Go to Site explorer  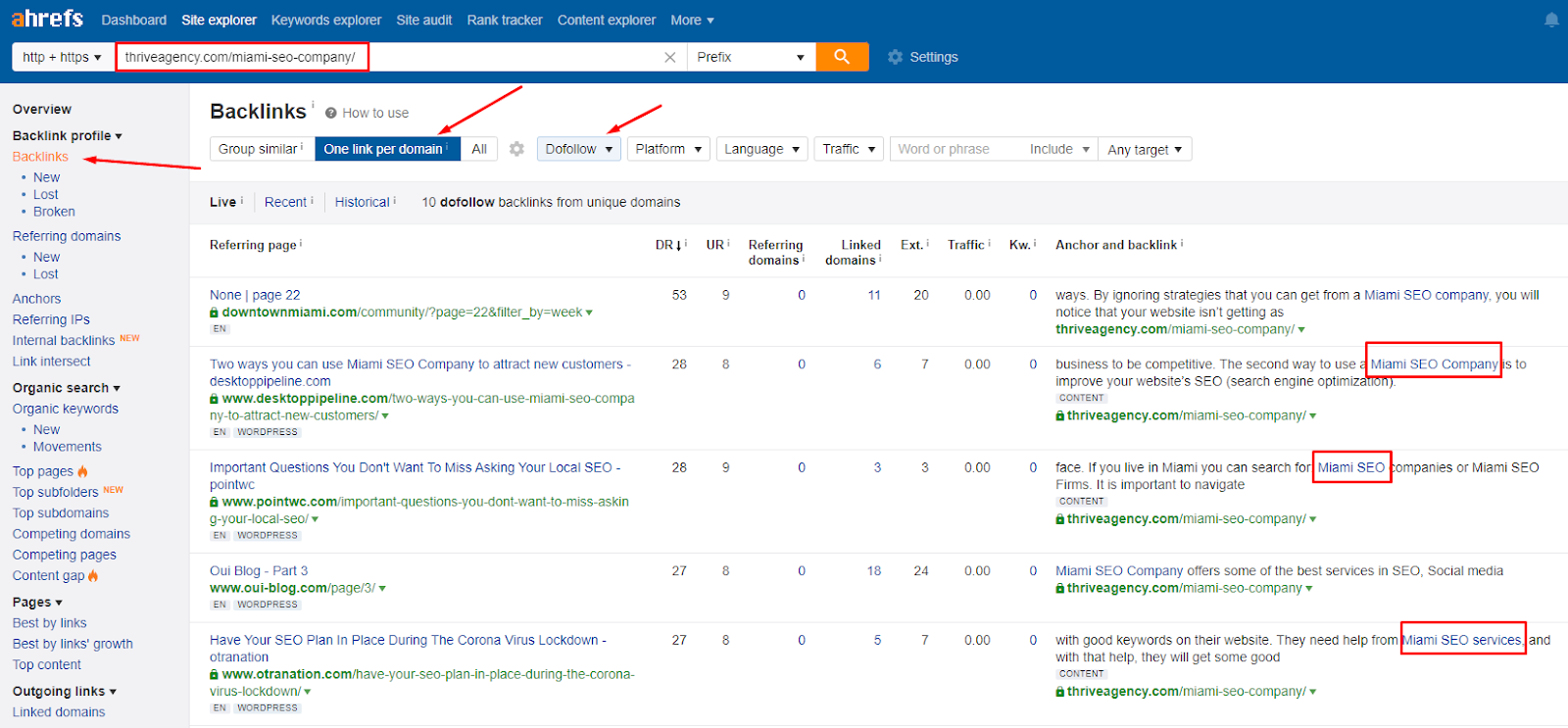coord(219,20)
